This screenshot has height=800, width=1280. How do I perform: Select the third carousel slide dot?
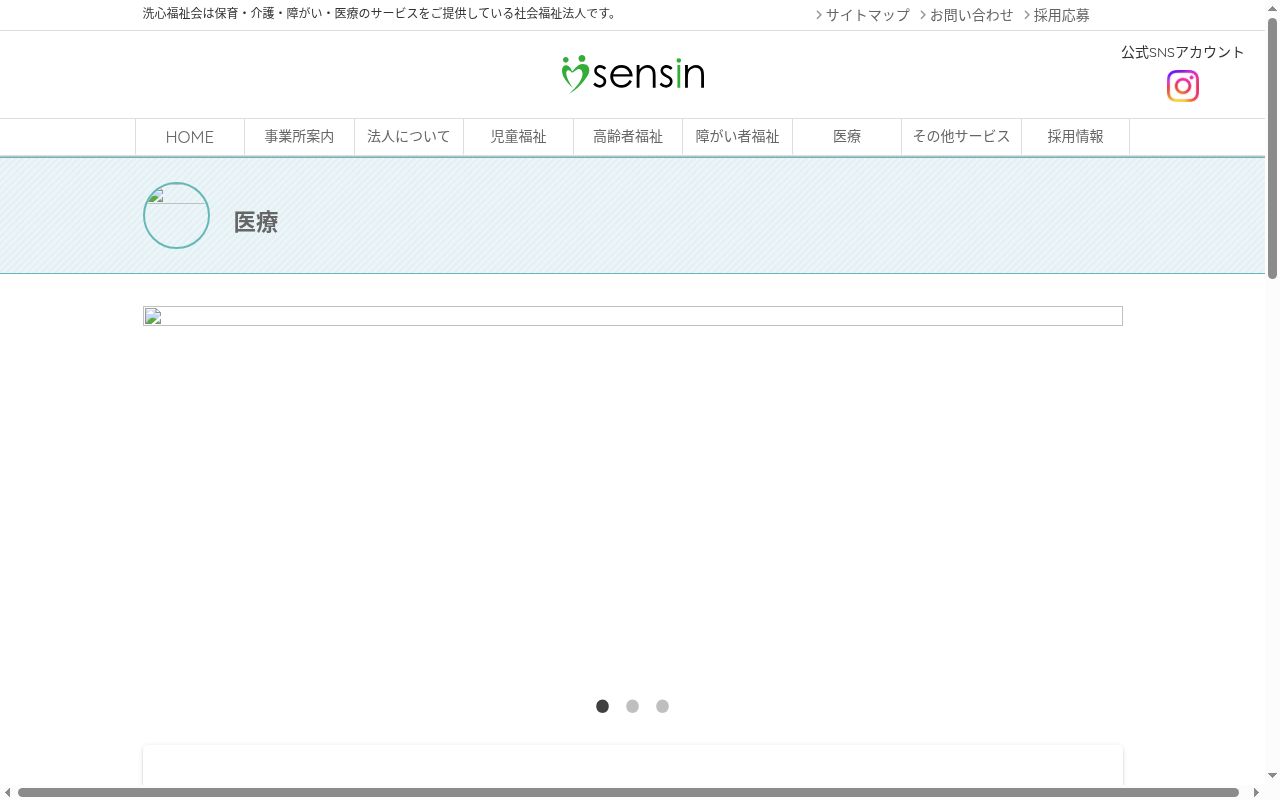point(662,706)
